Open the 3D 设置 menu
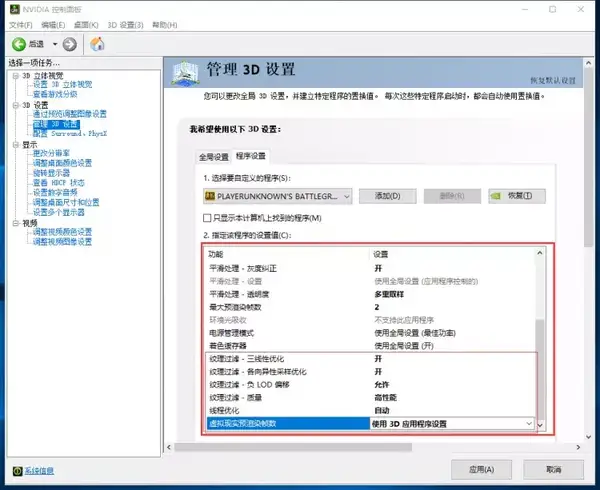600x490 pixels. click(x=127, y=23)
